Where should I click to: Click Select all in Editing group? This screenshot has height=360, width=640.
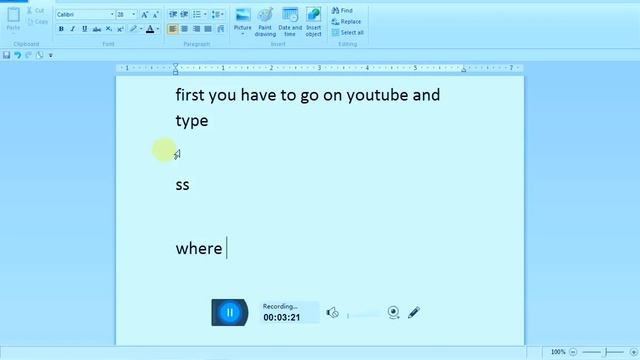[x=347, y=33]
